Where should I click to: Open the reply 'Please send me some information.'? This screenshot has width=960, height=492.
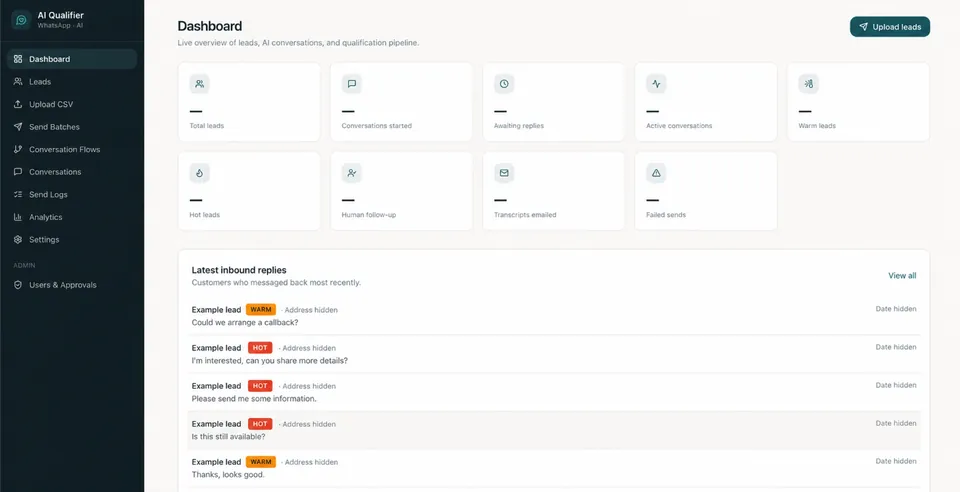[x=554, y=392]
